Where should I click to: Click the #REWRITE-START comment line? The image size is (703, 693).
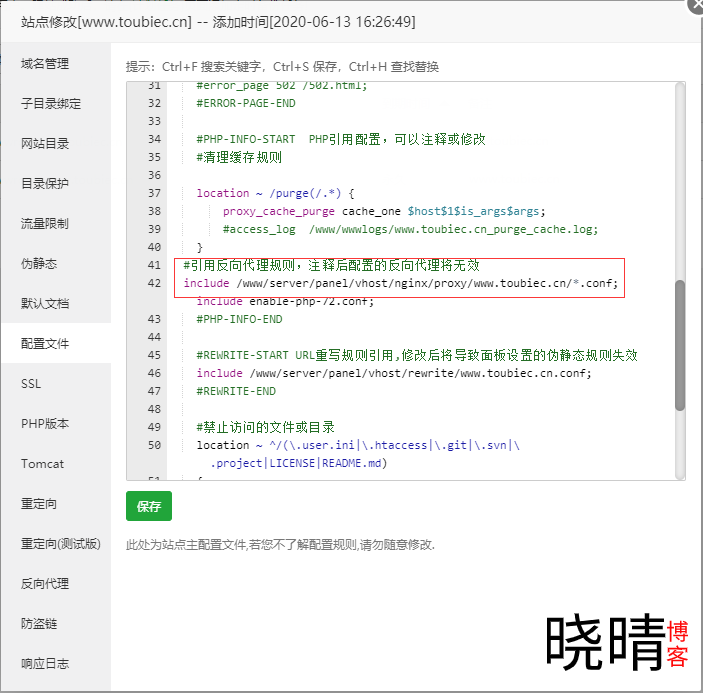pyautogui.click(x=417, y=355)
